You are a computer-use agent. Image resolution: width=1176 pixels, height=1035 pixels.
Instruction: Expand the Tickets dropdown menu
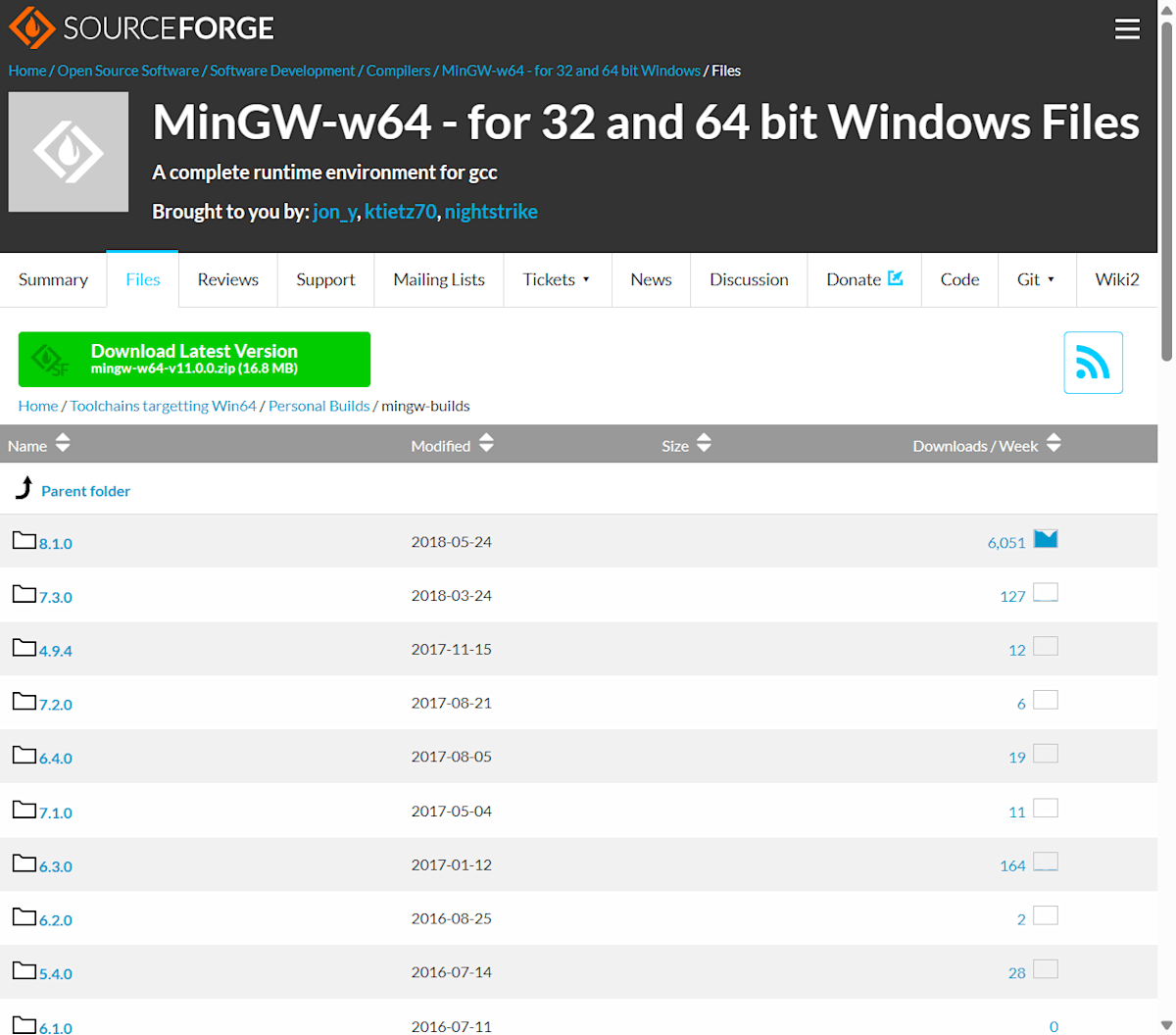click(x=557, y=279)
